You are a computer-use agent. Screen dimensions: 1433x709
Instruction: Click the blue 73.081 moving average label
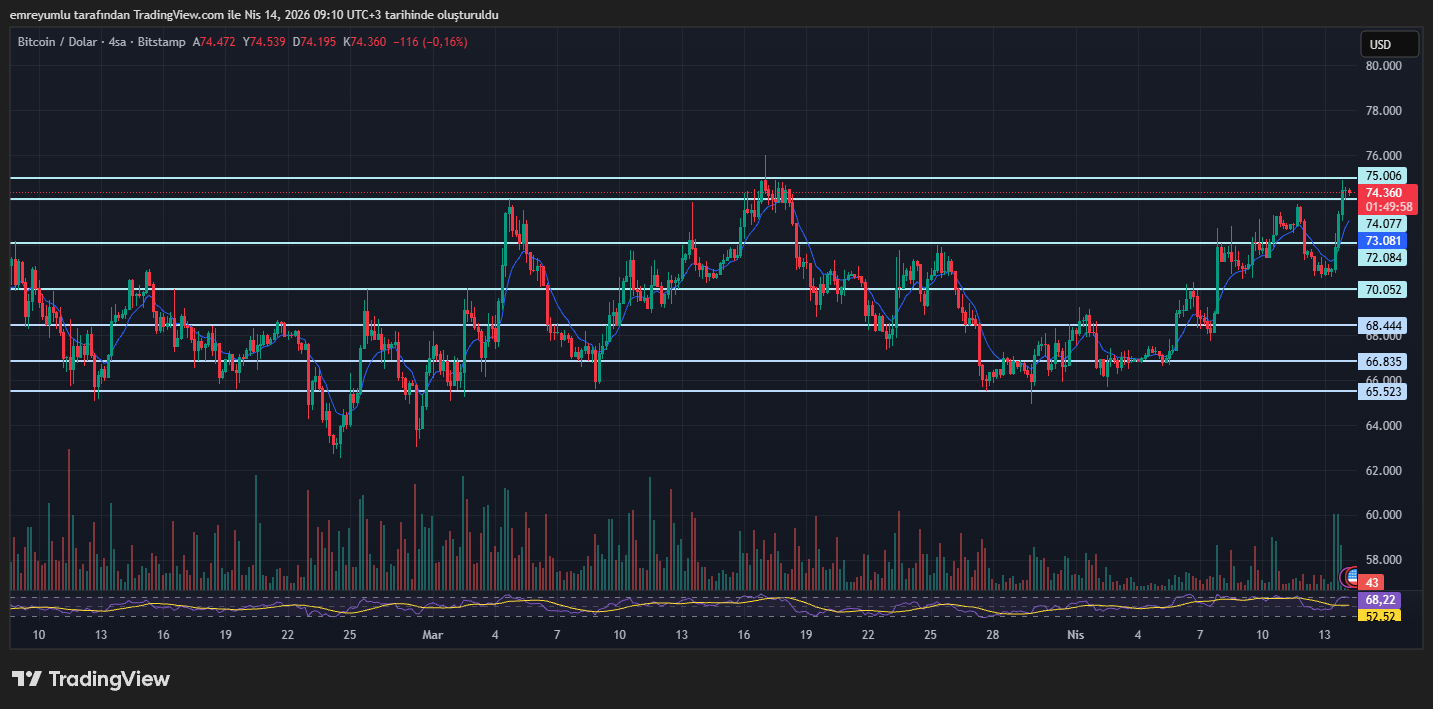pos(1384,241)
